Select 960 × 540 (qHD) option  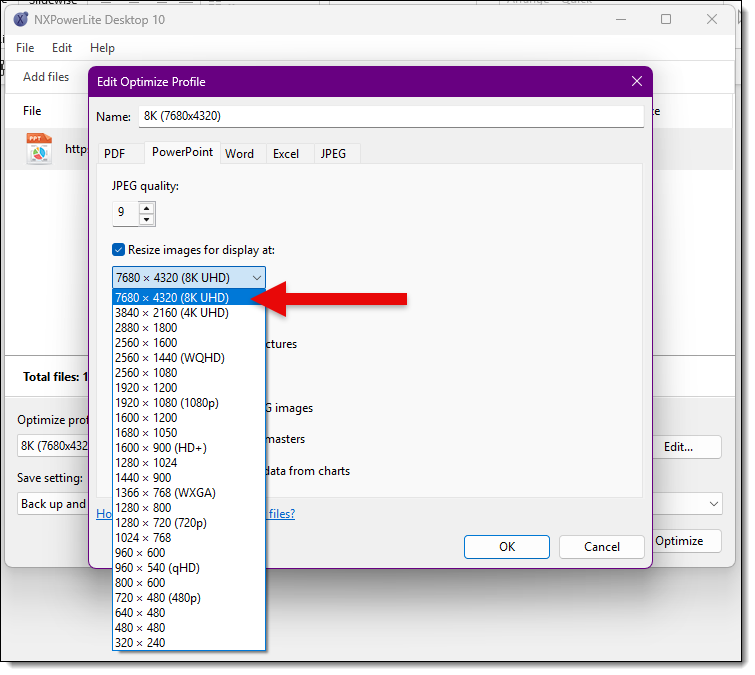(x=189, y=568)
